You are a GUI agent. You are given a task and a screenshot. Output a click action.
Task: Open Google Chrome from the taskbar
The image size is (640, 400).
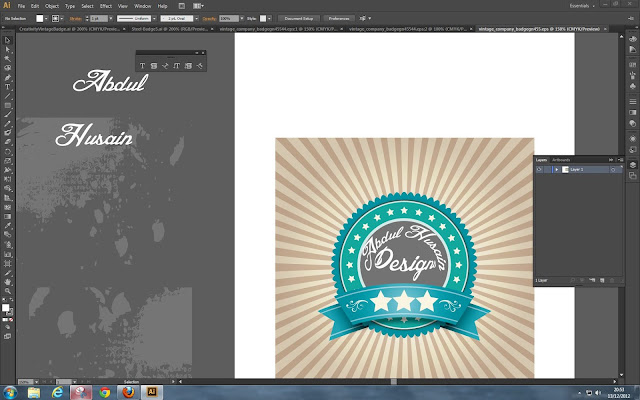[x=105, y=393]
